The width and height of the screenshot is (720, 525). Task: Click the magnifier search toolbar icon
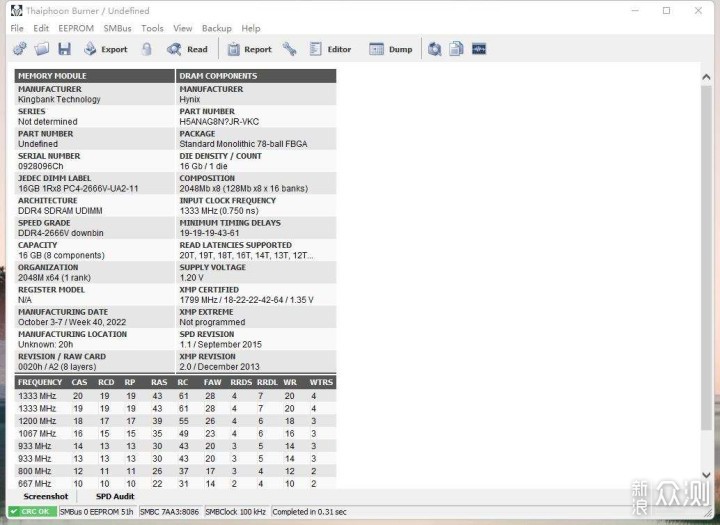pos(434,49)
